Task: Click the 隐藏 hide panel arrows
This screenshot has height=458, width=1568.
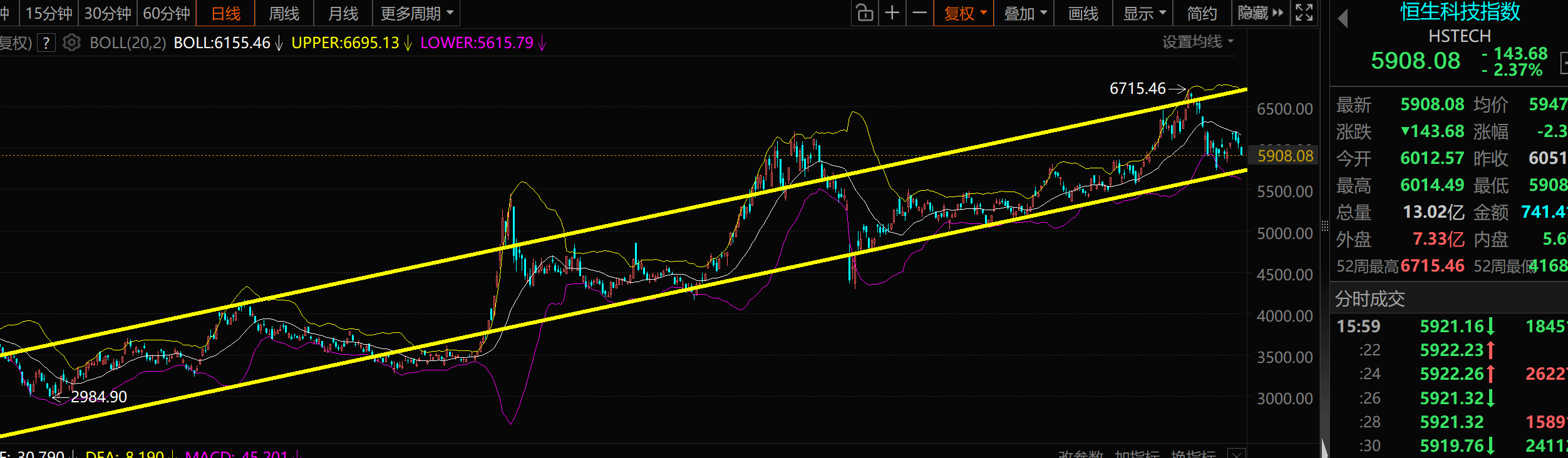Action: click(x=1260, y=13)
